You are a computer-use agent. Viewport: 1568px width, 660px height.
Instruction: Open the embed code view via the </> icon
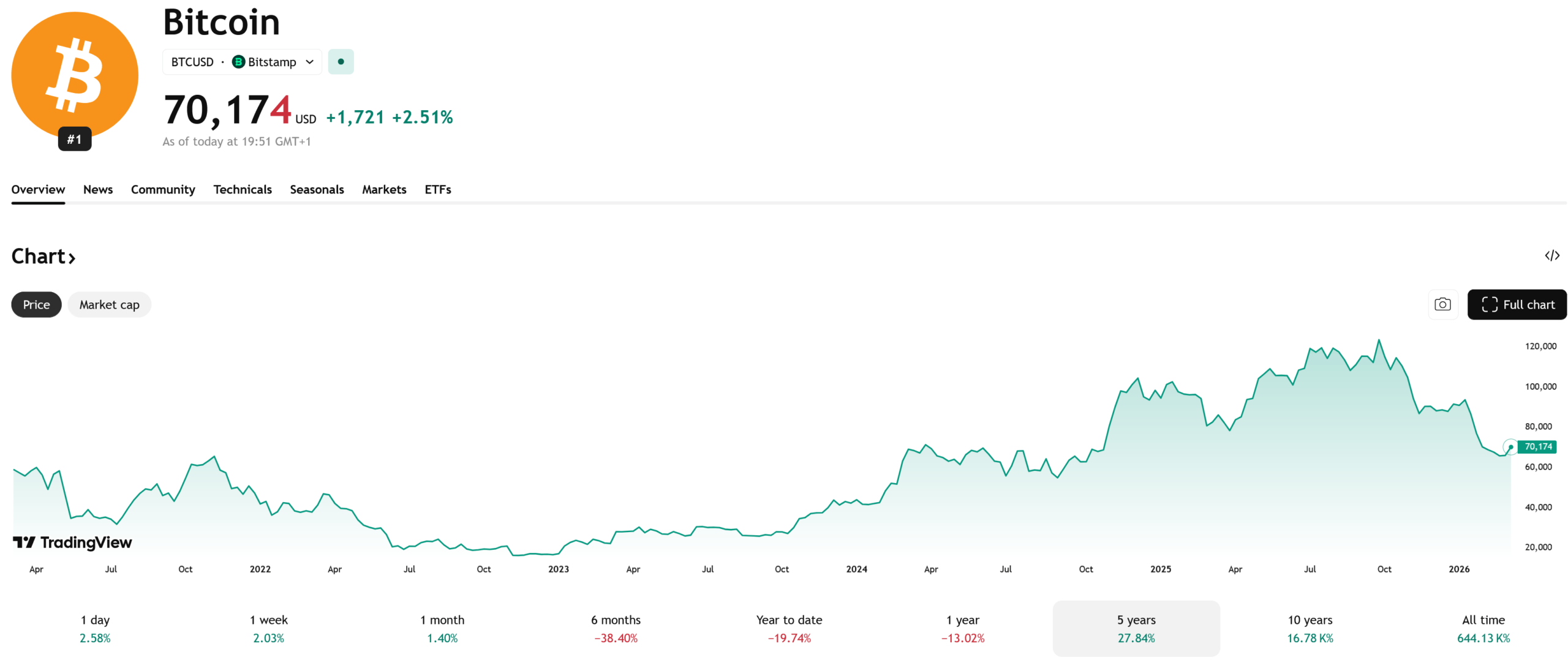[1552, 255]
